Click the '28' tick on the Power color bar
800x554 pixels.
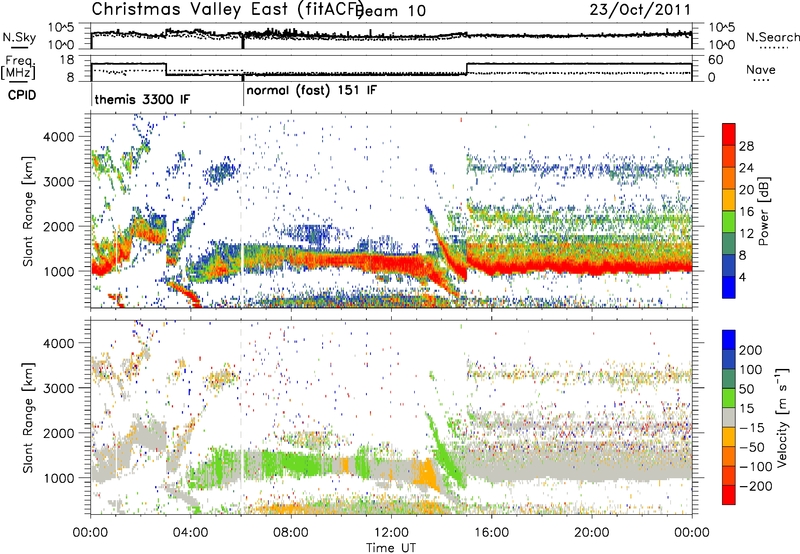[x=746, y=146]
